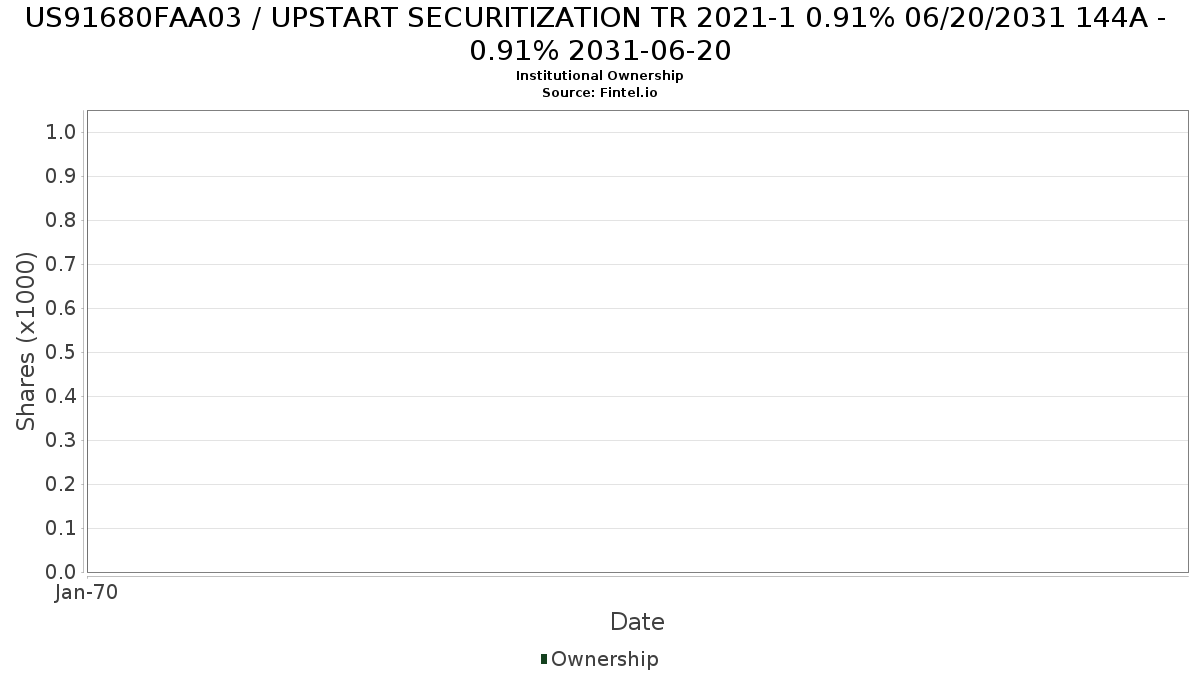Click the 0.9 y-axis tick label
Screen dimensions: 1200x675
pos(61,177)
